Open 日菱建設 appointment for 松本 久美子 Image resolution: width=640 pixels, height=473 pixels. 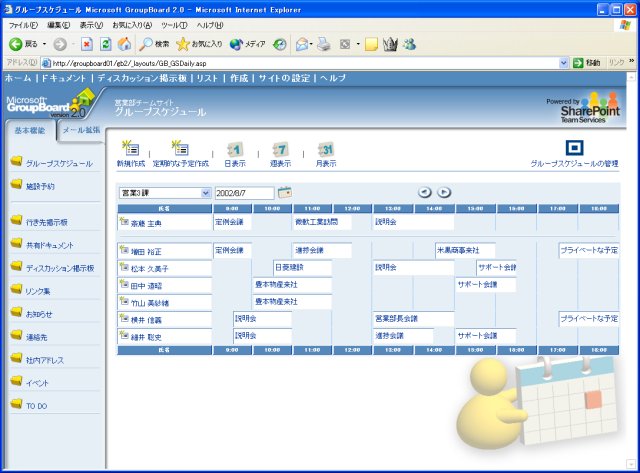click(289, 267)
